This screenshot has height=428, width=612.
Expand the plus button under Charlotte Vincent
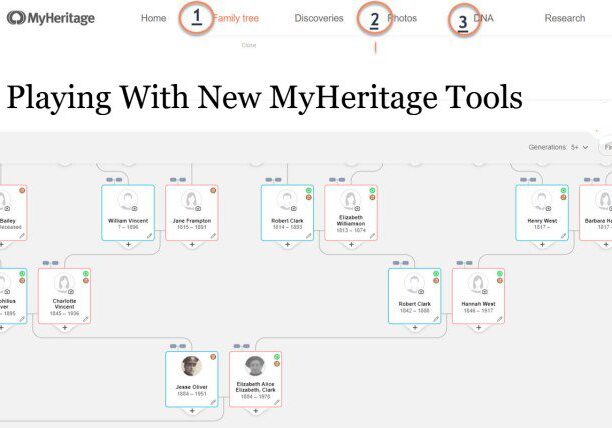[65, 328]
